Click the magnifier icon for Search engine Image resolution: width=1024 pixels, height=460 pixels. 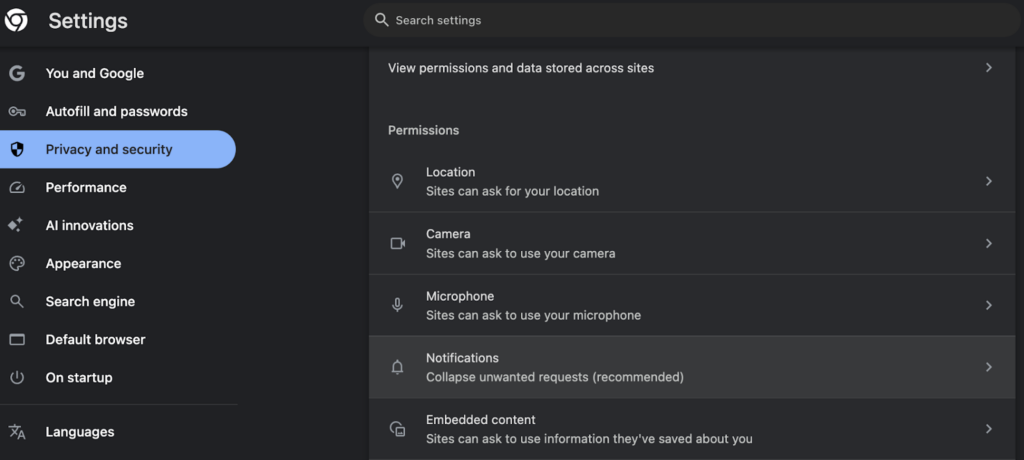pos(17,302)
